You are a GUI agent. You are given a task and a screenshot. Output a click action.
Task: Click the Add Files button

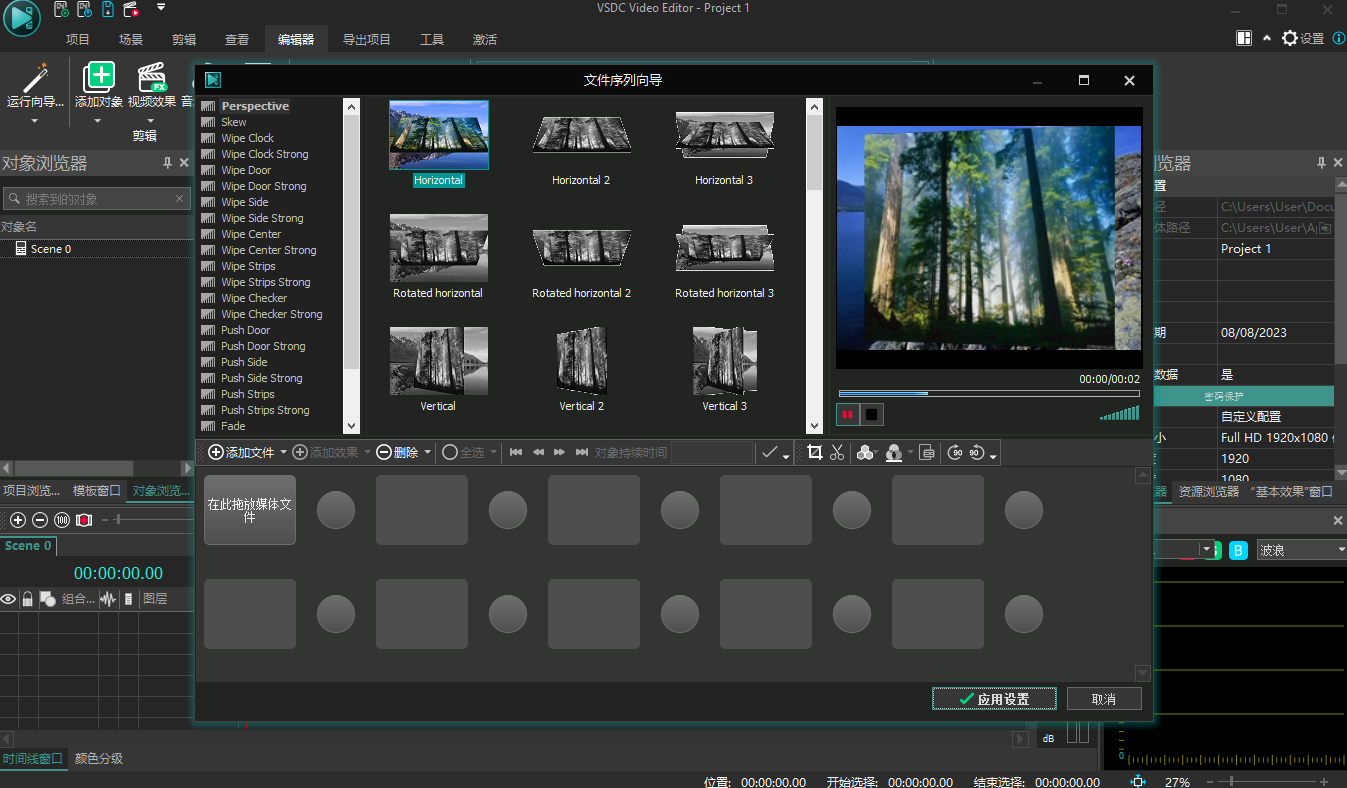(241, 453)
